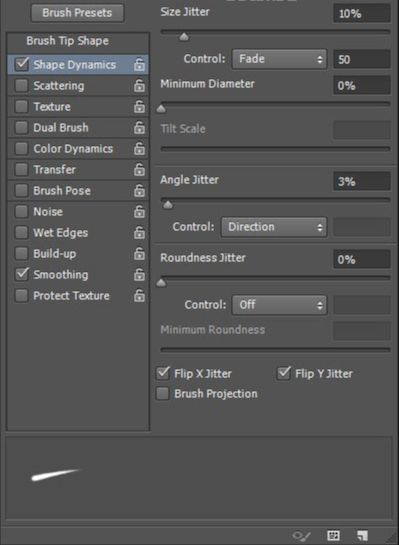
Task: Enable the Dual Brush checkbox
Action: pos(22,128)
